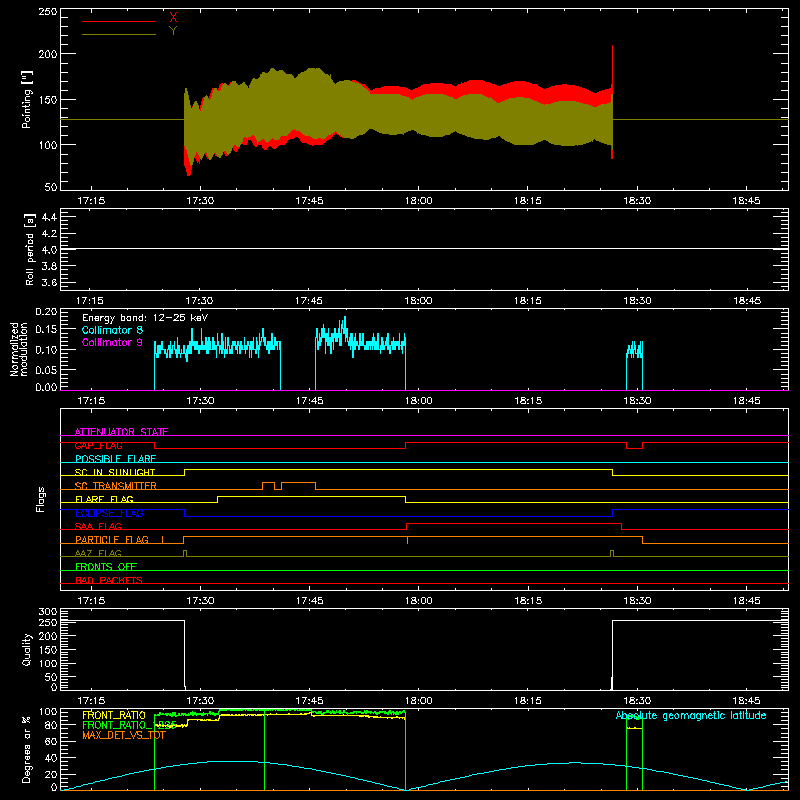Image resolution: width=800 pixels, height=800 pixels.
Task: Click 18:45 time label under Quality plot
Action: click(746, 701)
